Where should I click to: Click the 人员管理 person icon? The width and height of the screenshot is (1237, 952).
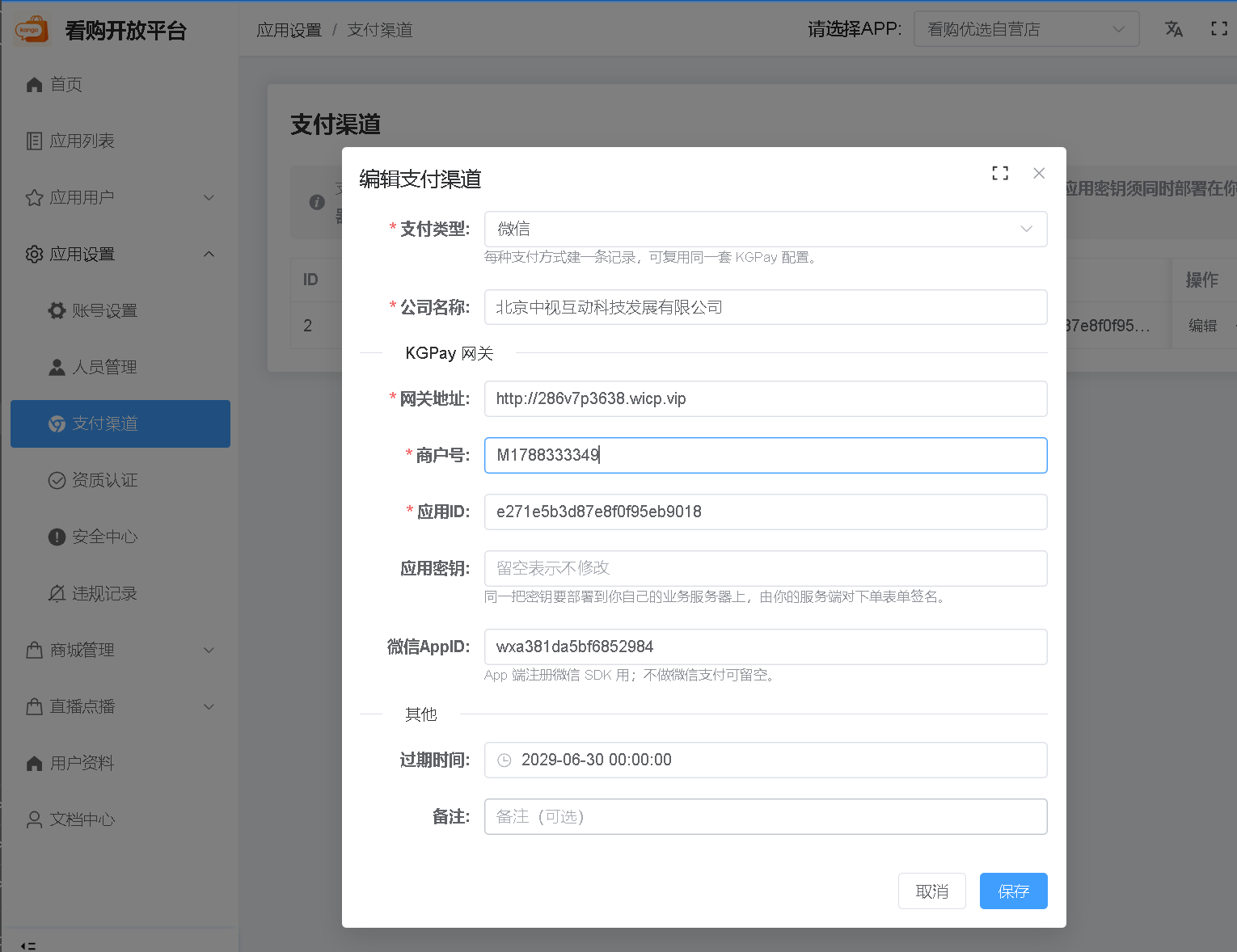[57, 367]
